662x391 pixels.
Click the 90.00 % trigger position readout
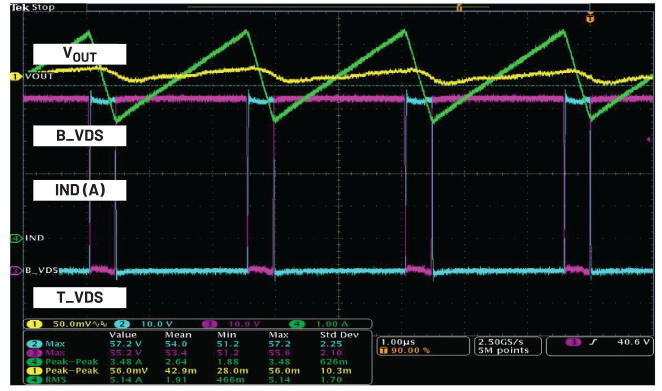pos(410,350)
